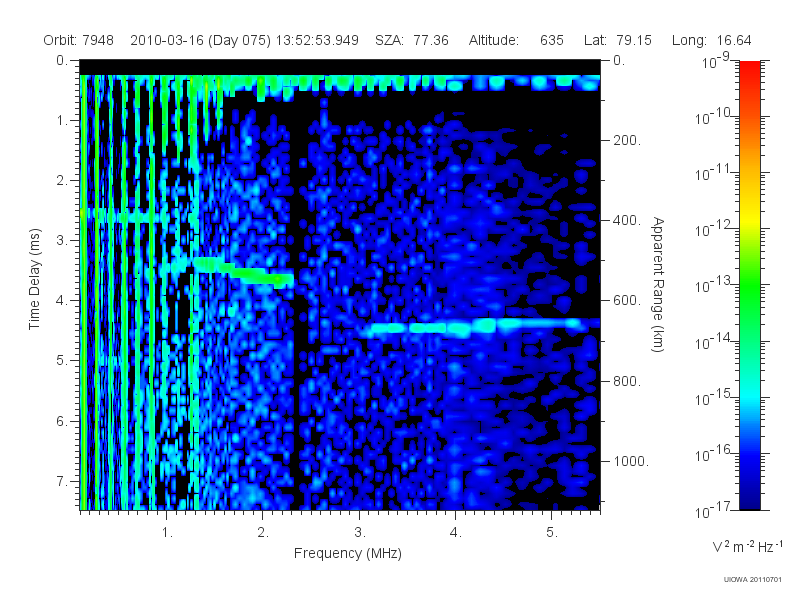This screenshot has height=600, width=800.
Task: Click the 'Altitude:' label
Action: [494, 40]
